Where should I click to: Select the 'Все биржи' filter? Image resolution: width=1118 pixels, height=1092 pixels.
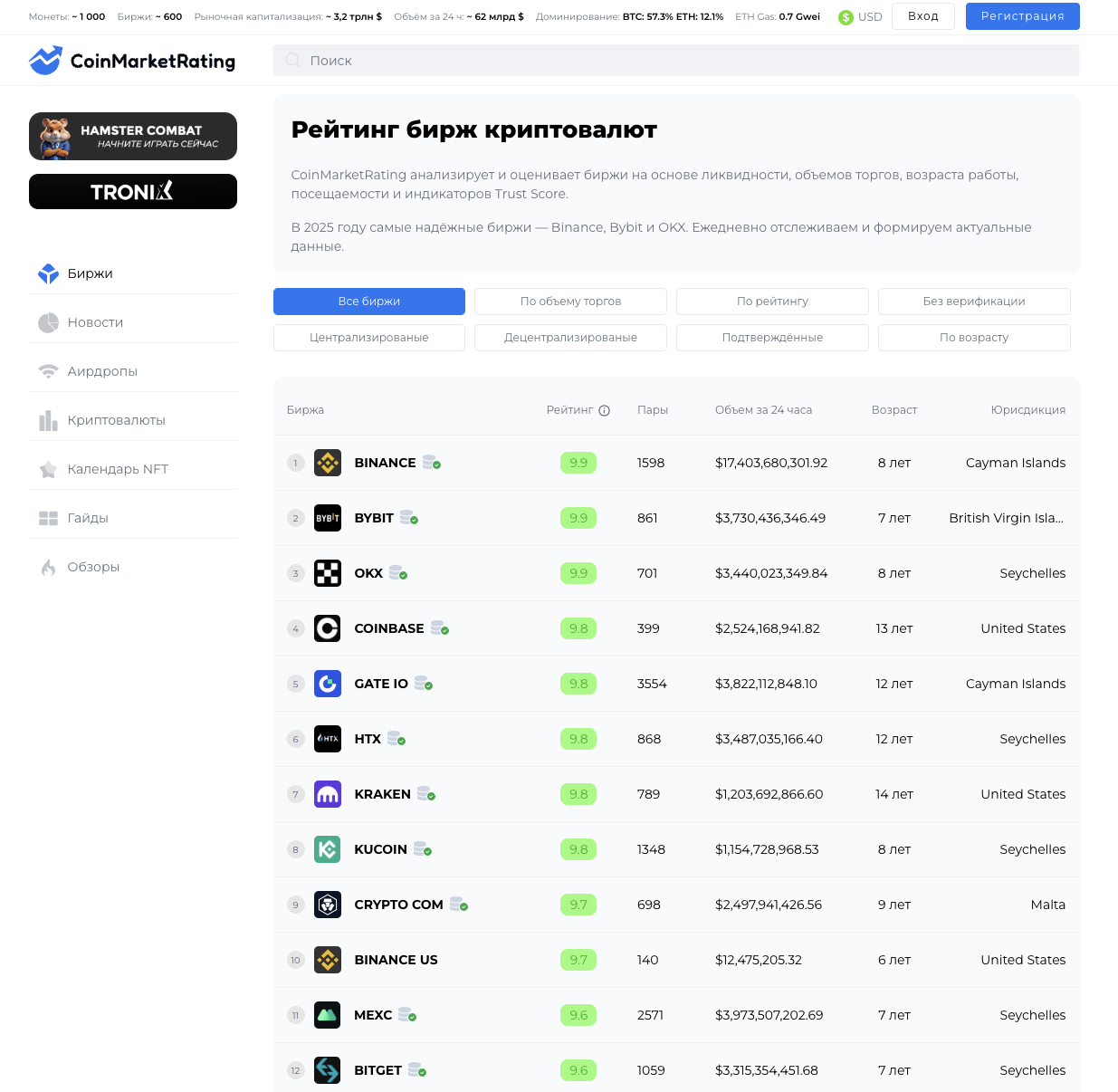pyautogui.click(x=369, y=302)
